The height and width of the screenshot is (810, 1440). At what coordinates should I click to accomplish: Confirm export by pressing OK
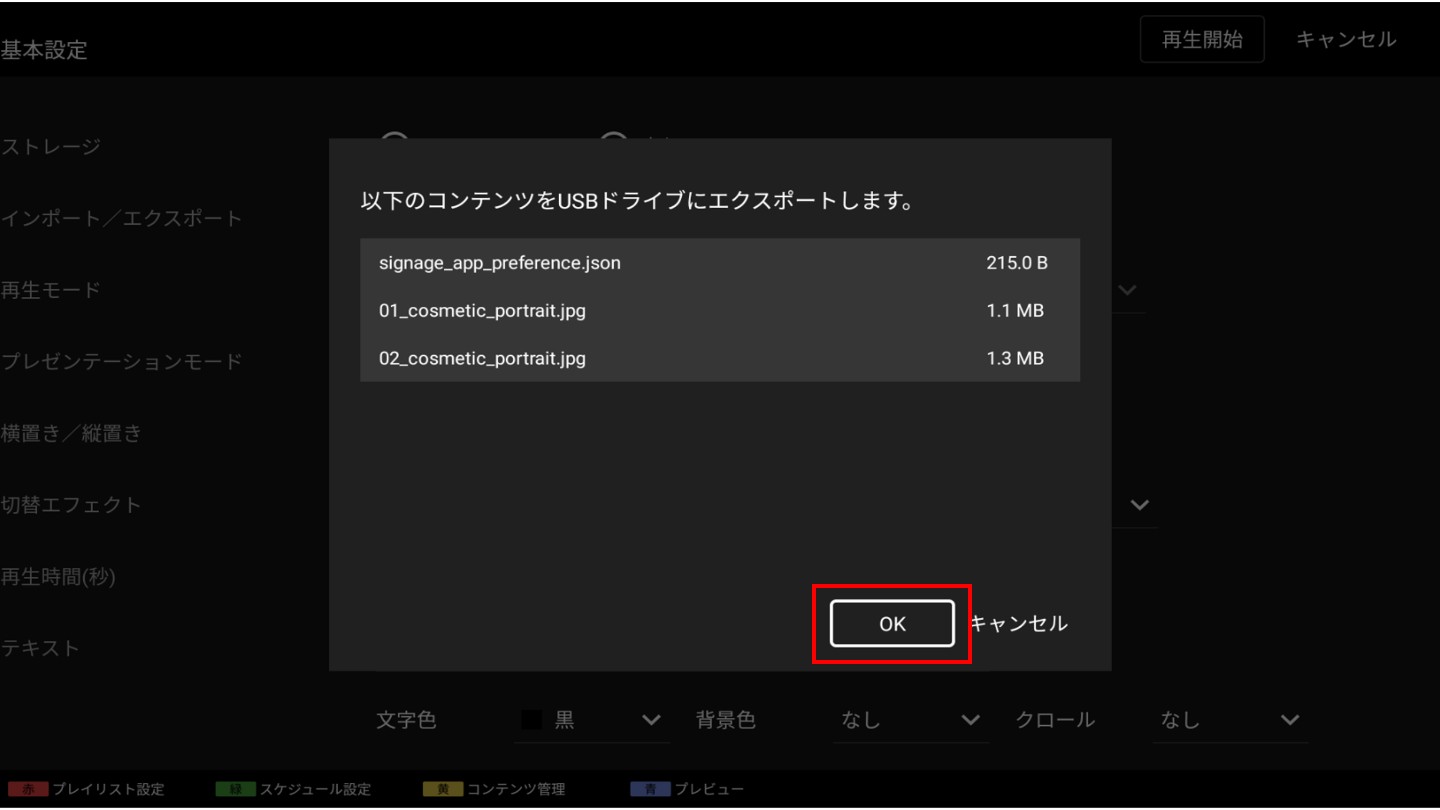pyautogui.click(x=891, y=624)
